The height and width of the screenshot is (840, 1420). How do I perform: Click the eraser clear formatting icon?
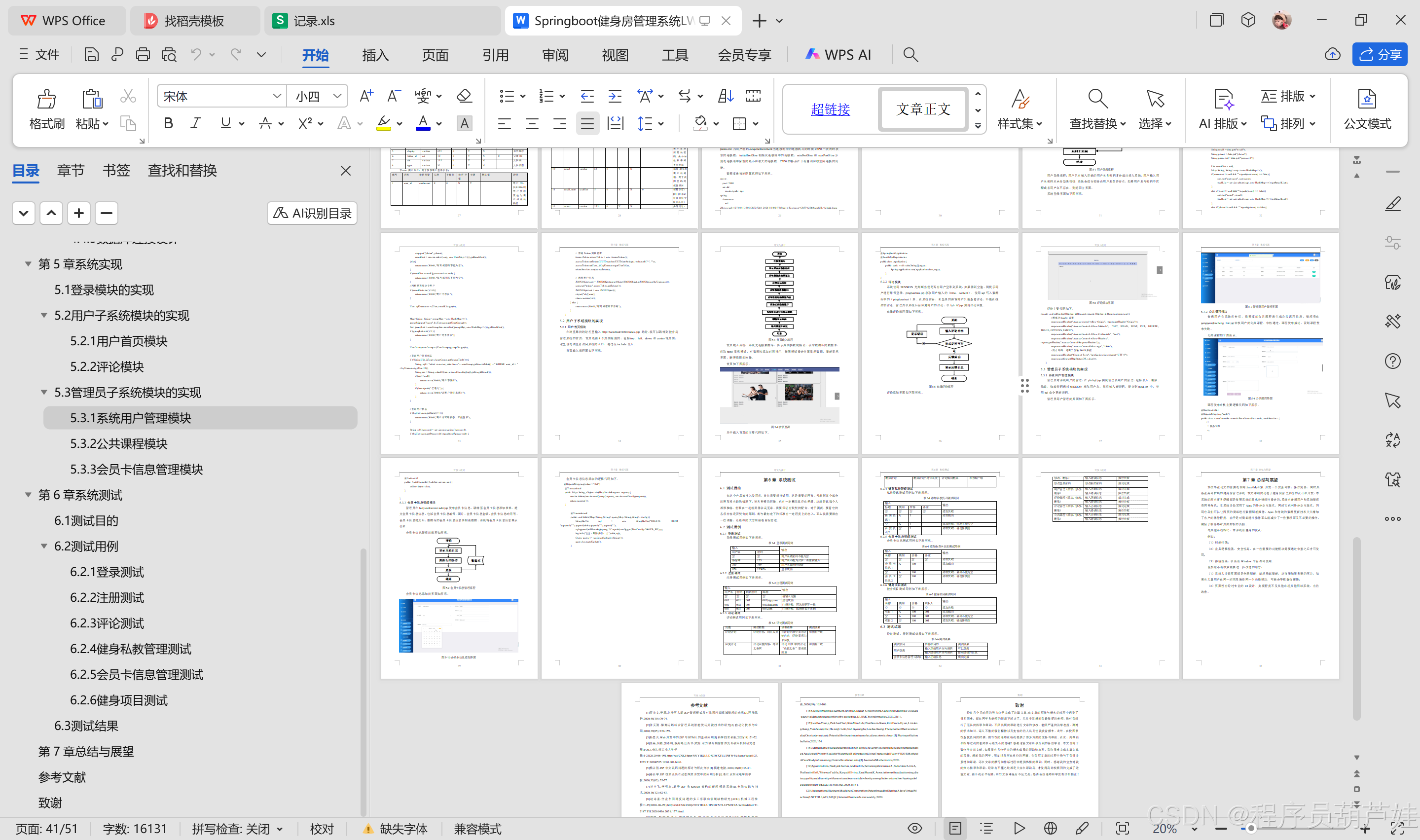point(464,96)
